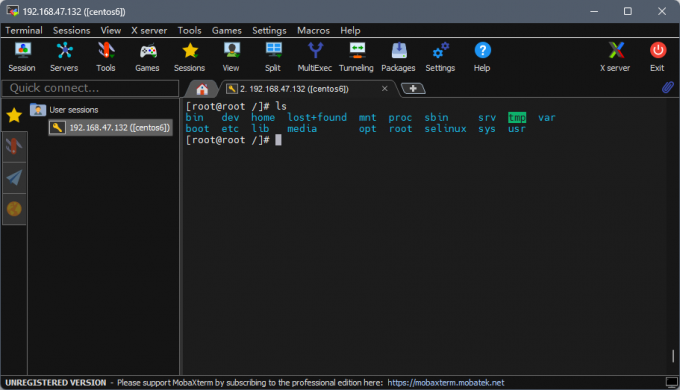Open the Tunneling tool
The height and width of the screenshot is (390, 680).
pos(356,57)
